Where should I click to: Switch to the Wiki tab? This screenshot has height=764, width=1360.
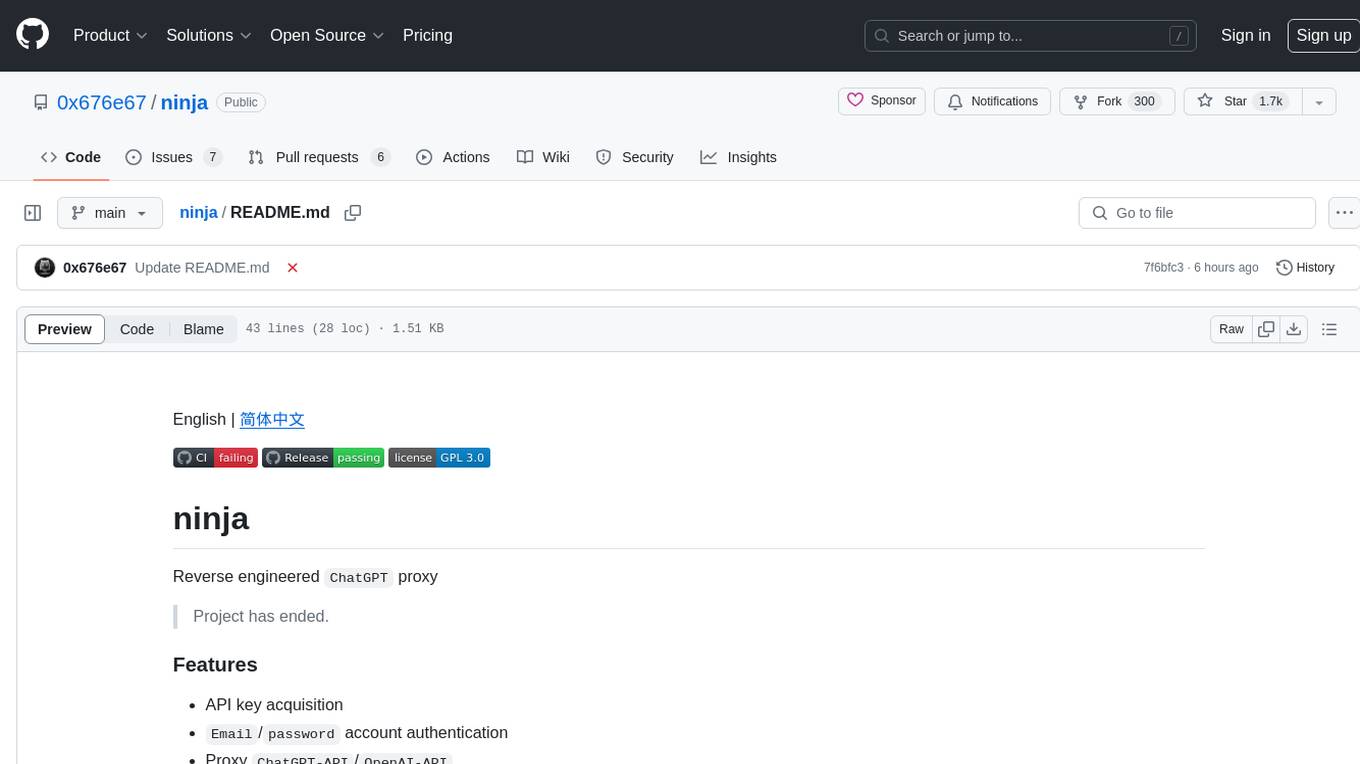pos(543,157)
